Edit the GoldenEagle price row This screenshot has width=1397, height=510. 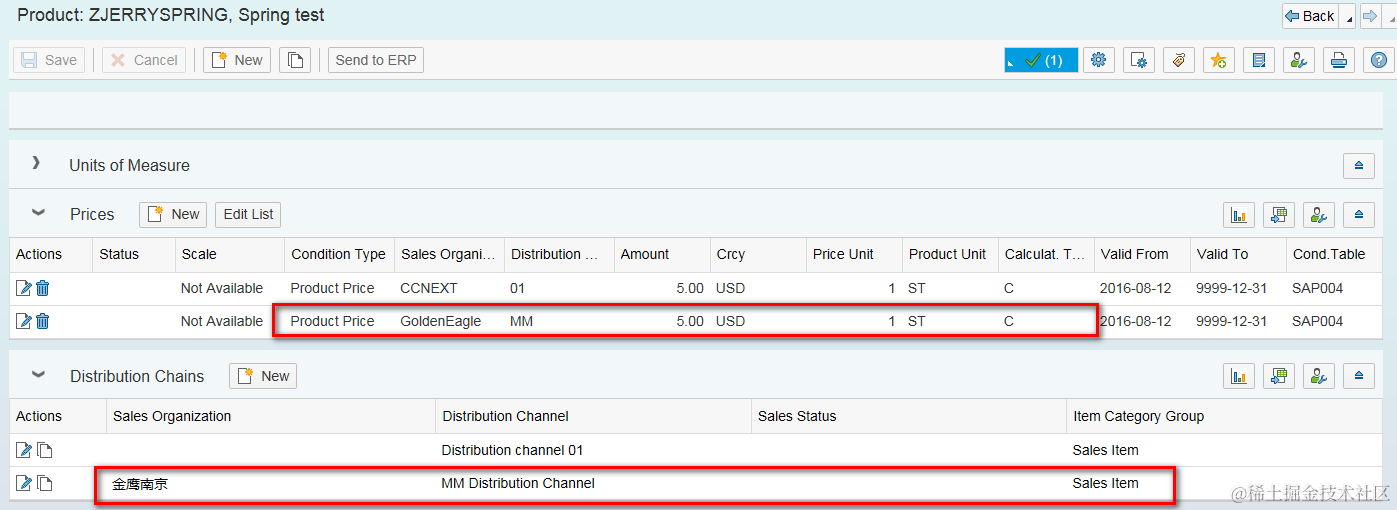[24, 321]
